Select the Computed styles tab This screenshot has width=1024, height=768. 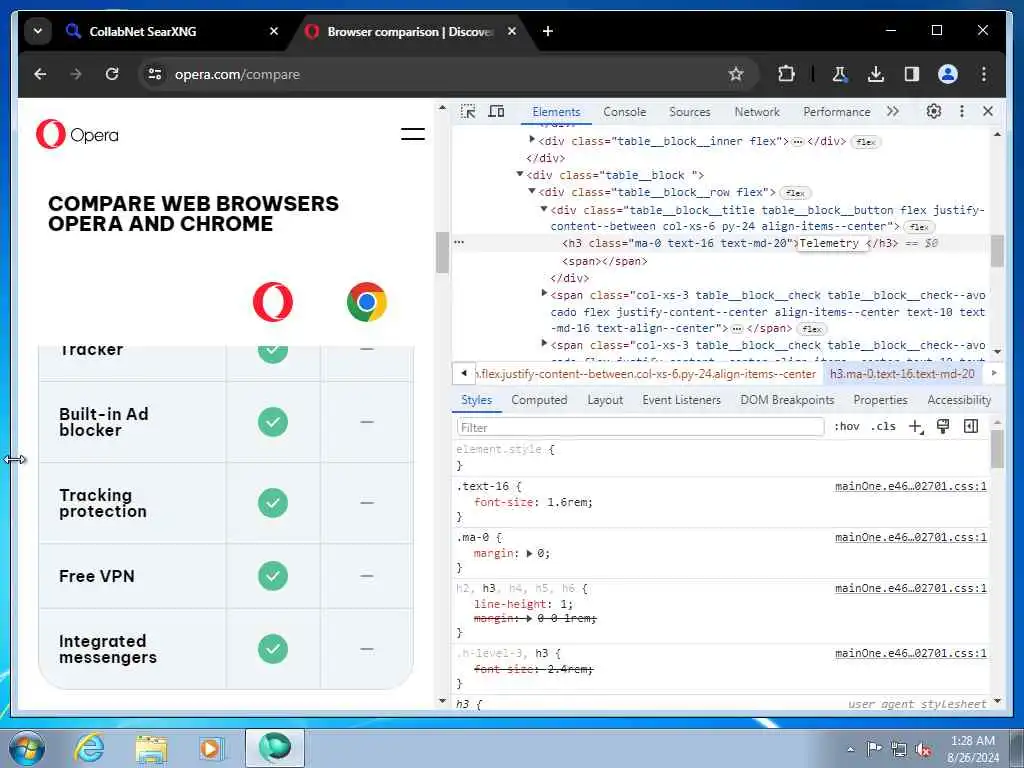tap(539, 400)
